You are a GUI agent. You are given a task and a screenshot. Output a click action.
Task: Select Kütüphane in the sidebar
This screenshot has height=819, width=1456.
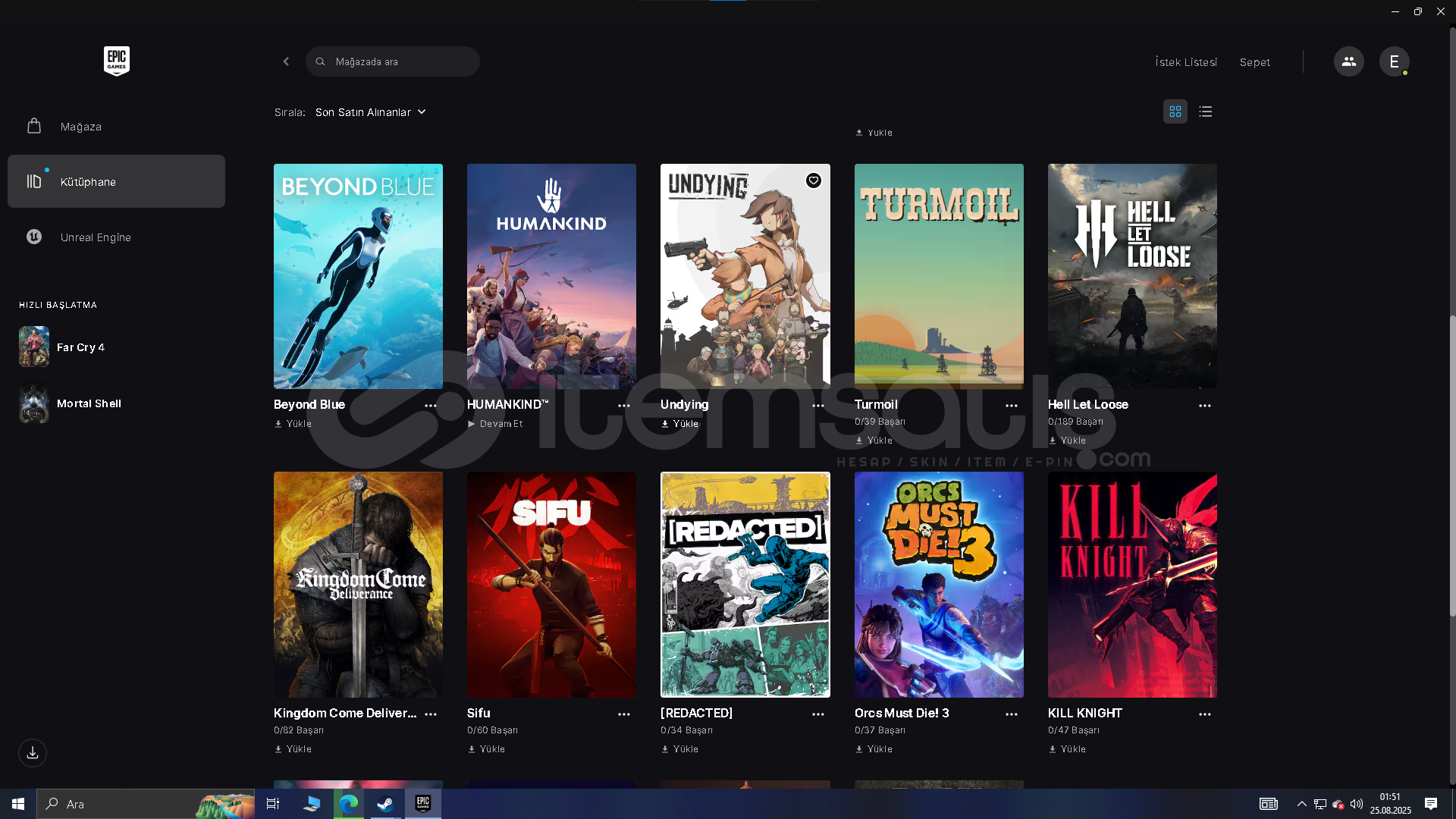point(116,181)
